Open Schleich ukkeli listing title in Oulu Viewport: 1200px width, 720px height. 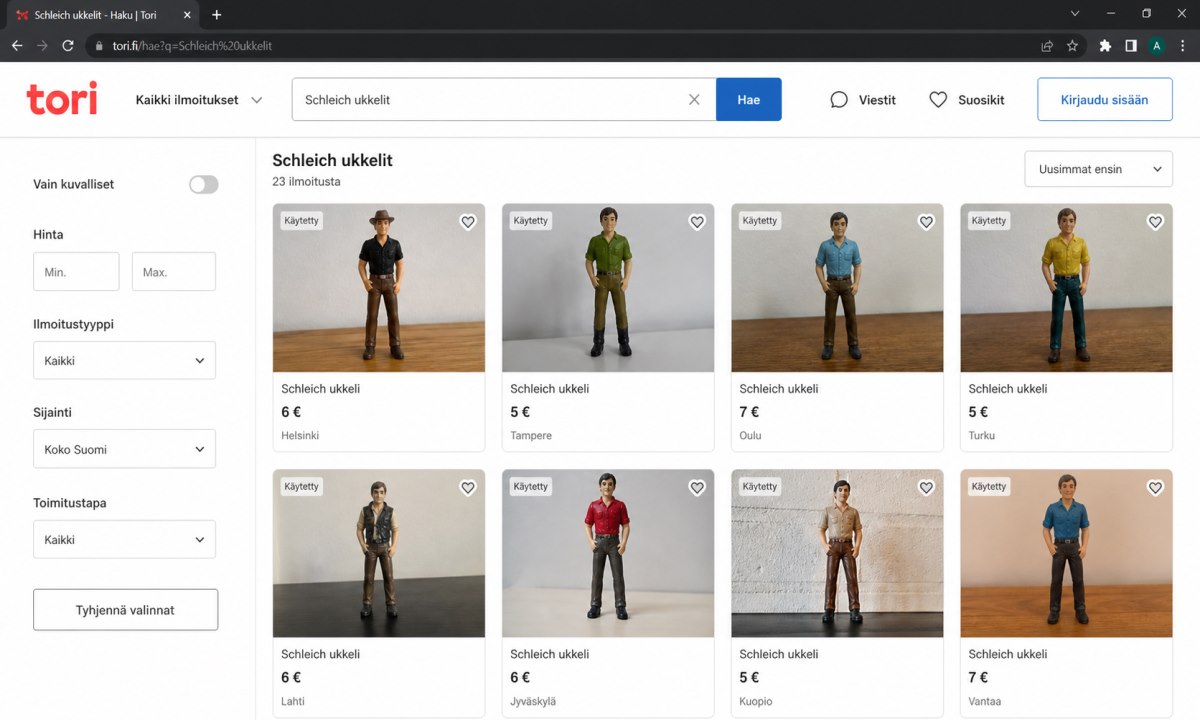[x=779, y=389]
